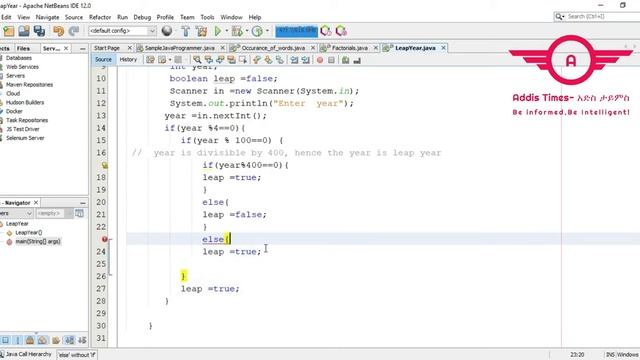Run the project with green play icon

tap(218, 31)
